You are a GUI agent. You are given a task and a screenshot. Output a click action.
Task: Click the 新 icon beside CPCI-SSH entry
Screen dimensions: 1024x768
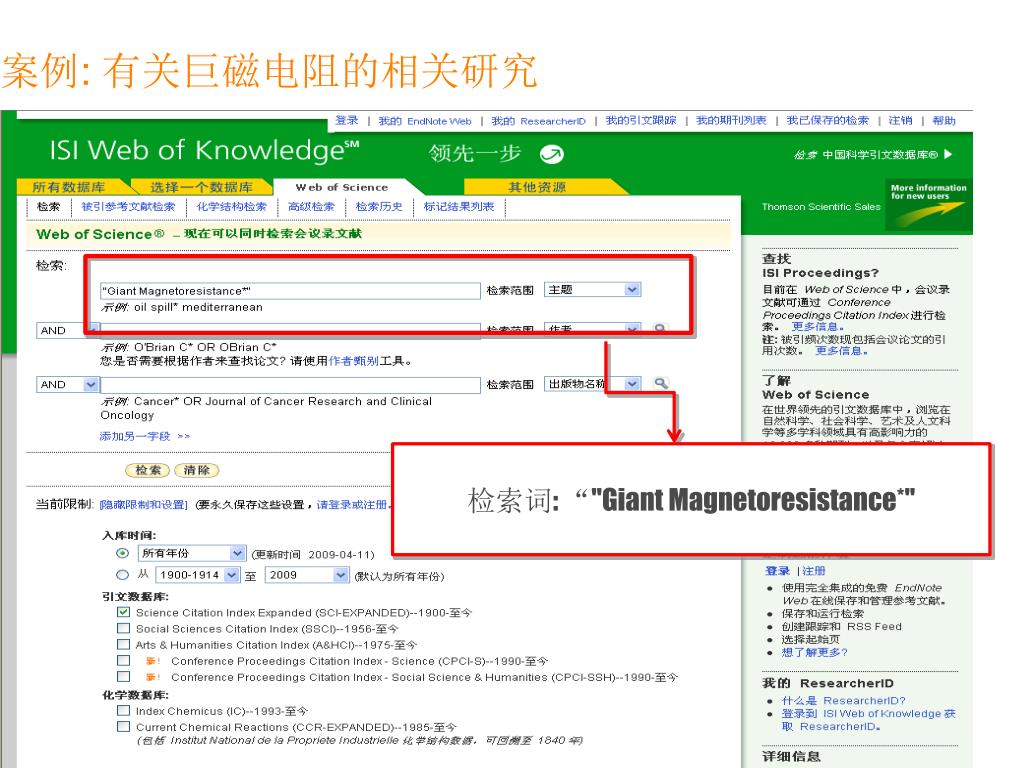click(152, 677)
